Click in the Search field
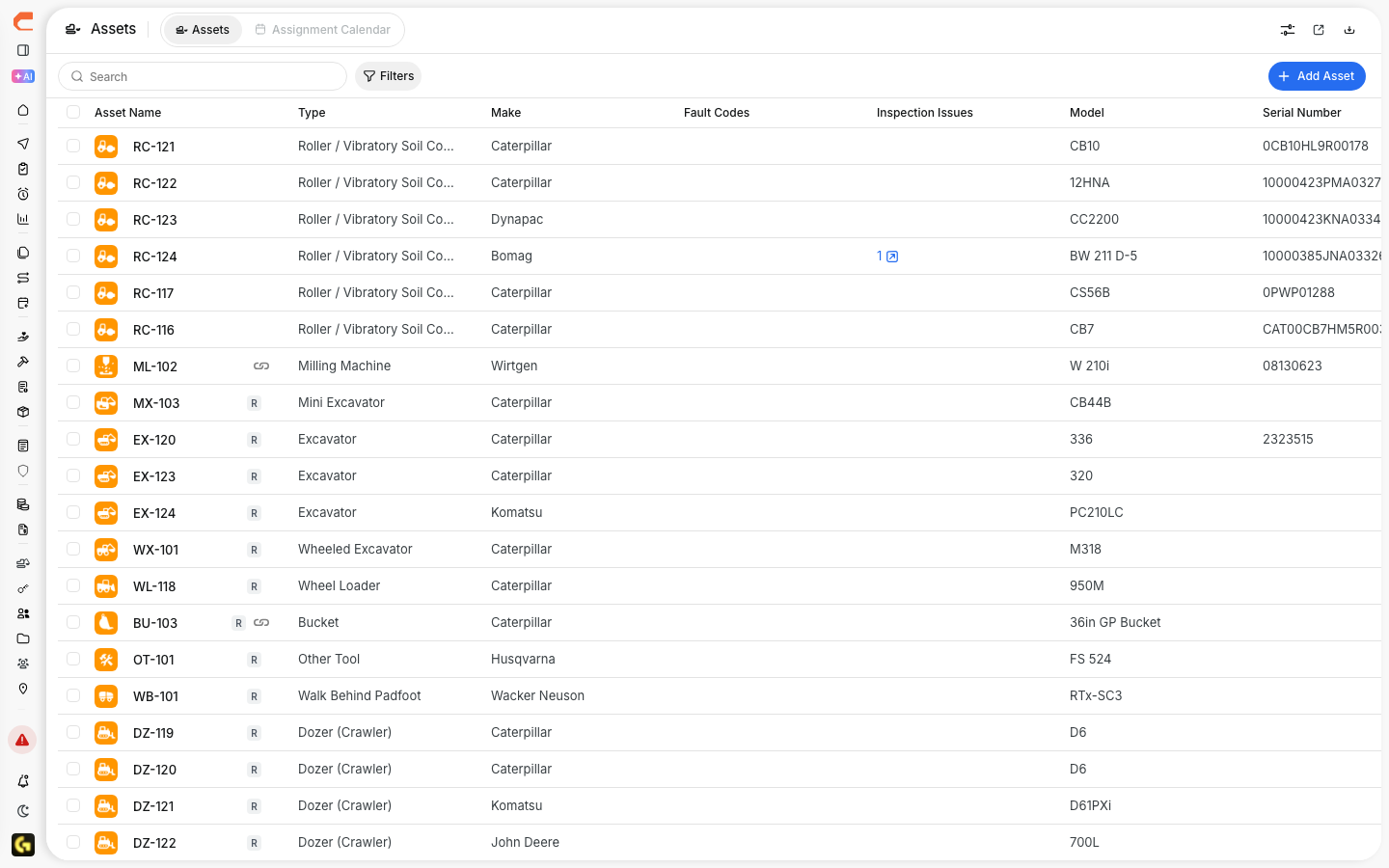The width and height of the screenshot is (1389, 868). click(203, 76)
